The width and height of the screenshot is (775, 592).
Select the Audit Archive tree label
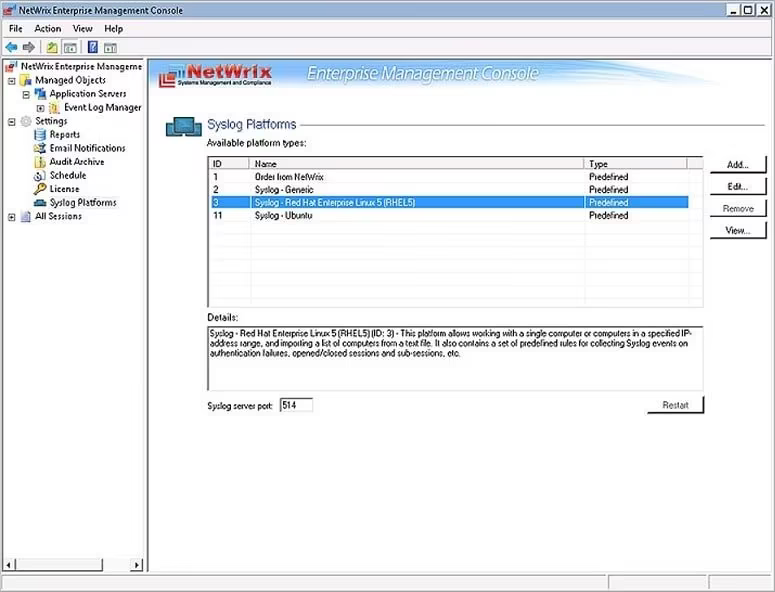(77, 162)
